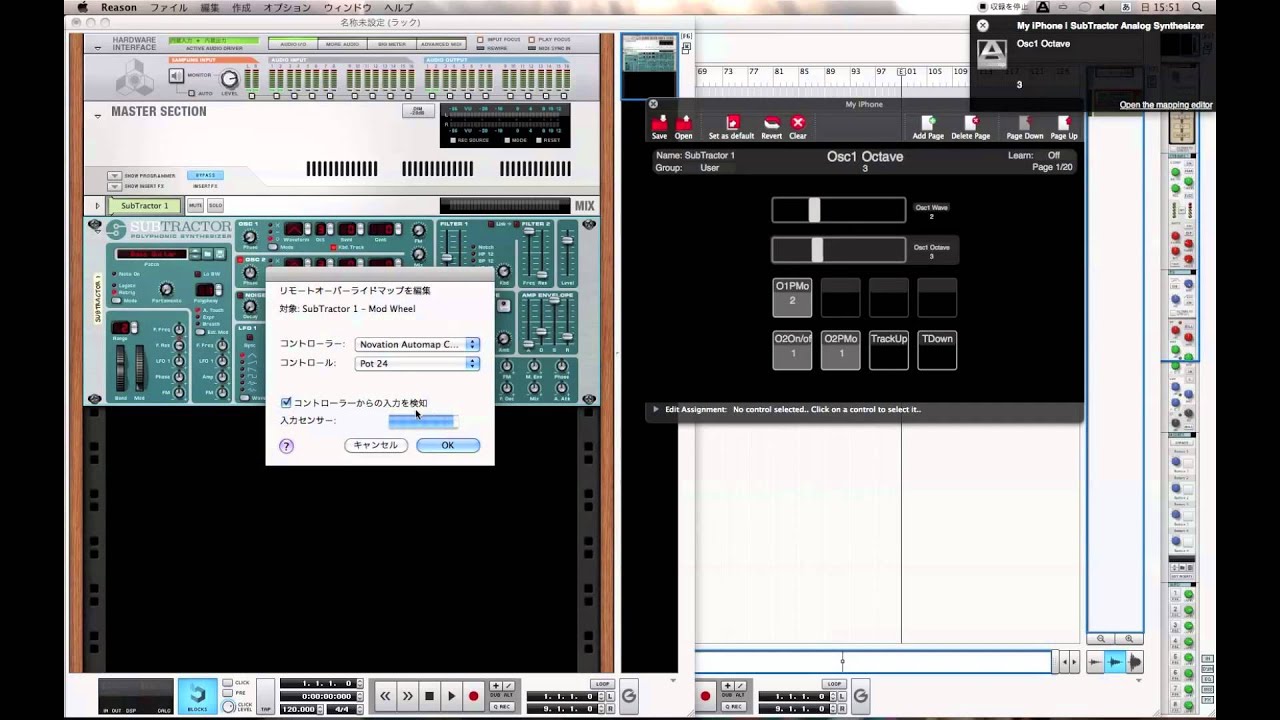Screen dimensions: 1280x720
Task: Toggle Mute on SubTractor 1 mix channel
Action: point(195,205)
